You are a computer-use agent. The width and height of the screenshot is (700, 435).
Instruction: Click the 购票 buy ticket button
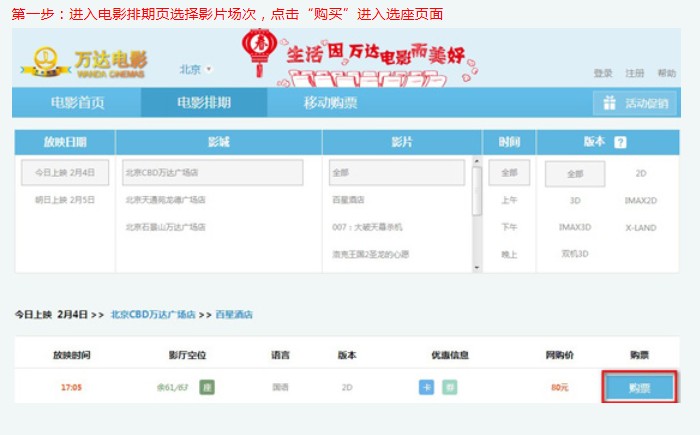pos(639,388)
